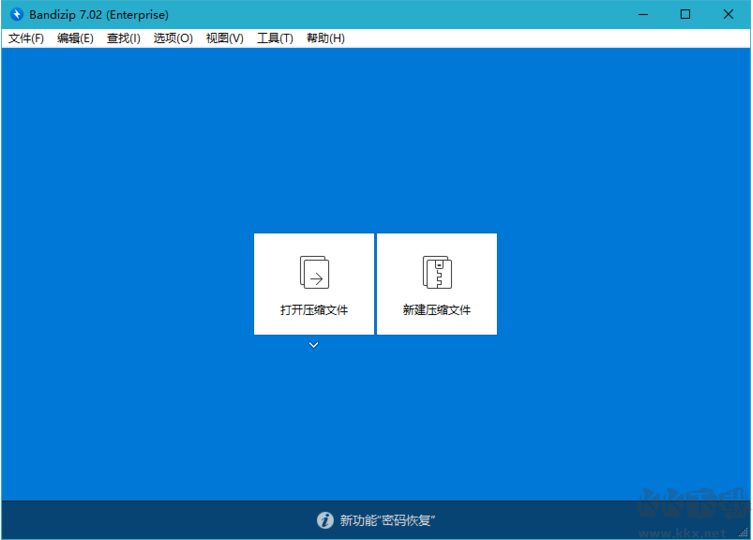This screenshot has width=753, height=540.
Task: Open the 工具(T) menu
Action: pos(275,38)
